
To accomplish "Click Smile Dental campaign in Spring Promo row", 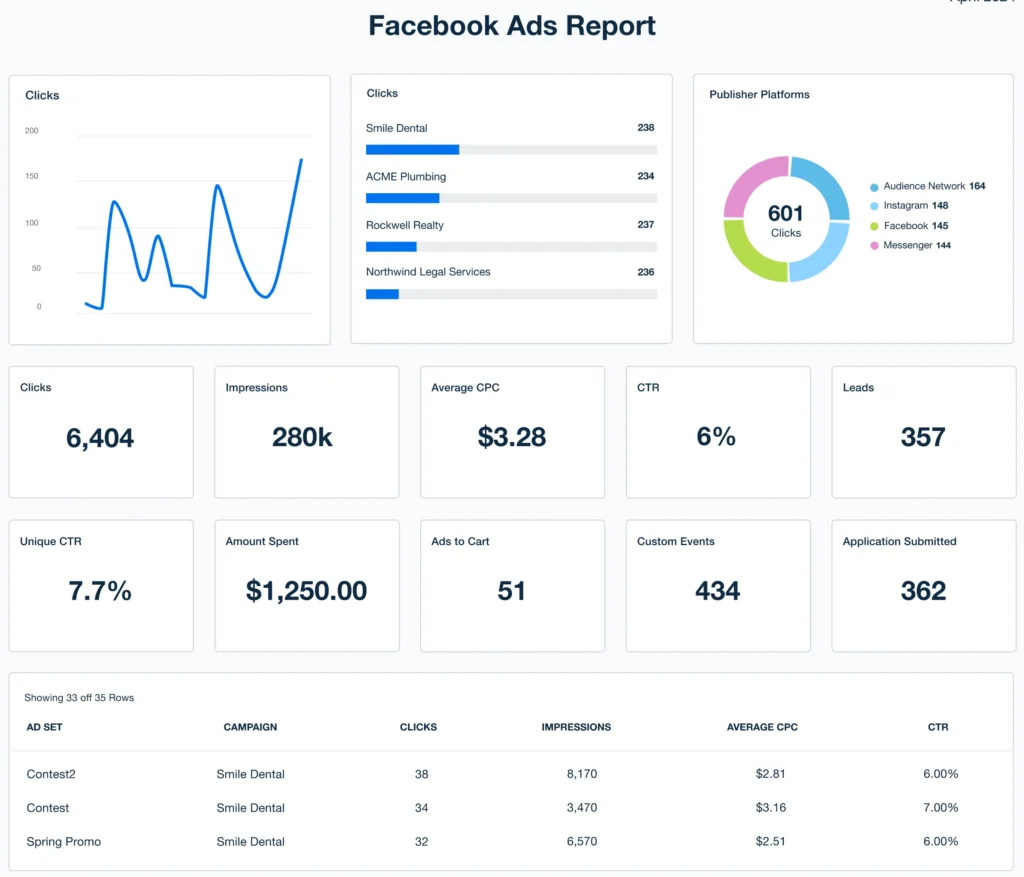I will click(251, 842).
